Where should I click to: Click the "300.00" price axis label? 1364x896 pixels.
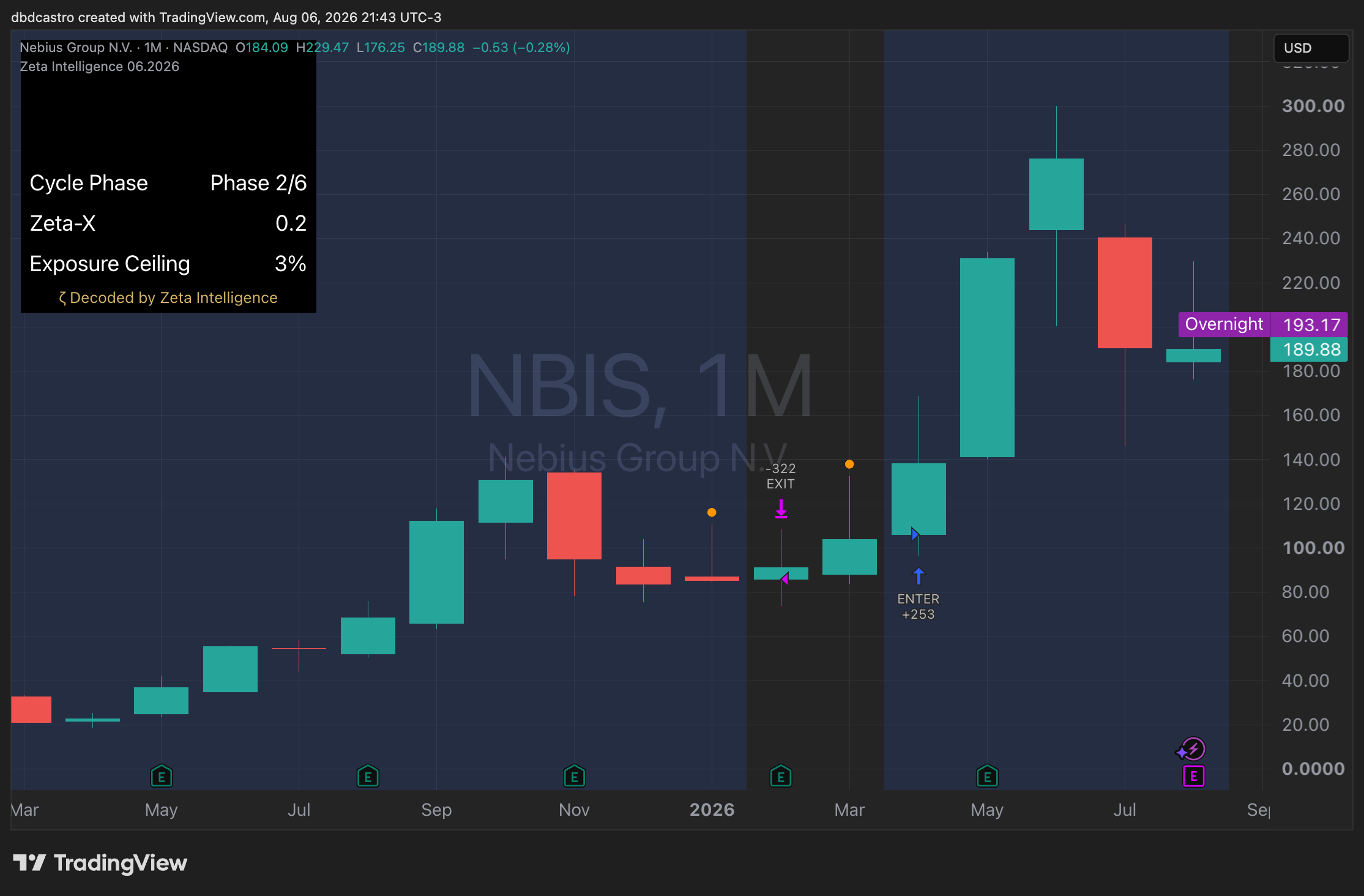1313,106
